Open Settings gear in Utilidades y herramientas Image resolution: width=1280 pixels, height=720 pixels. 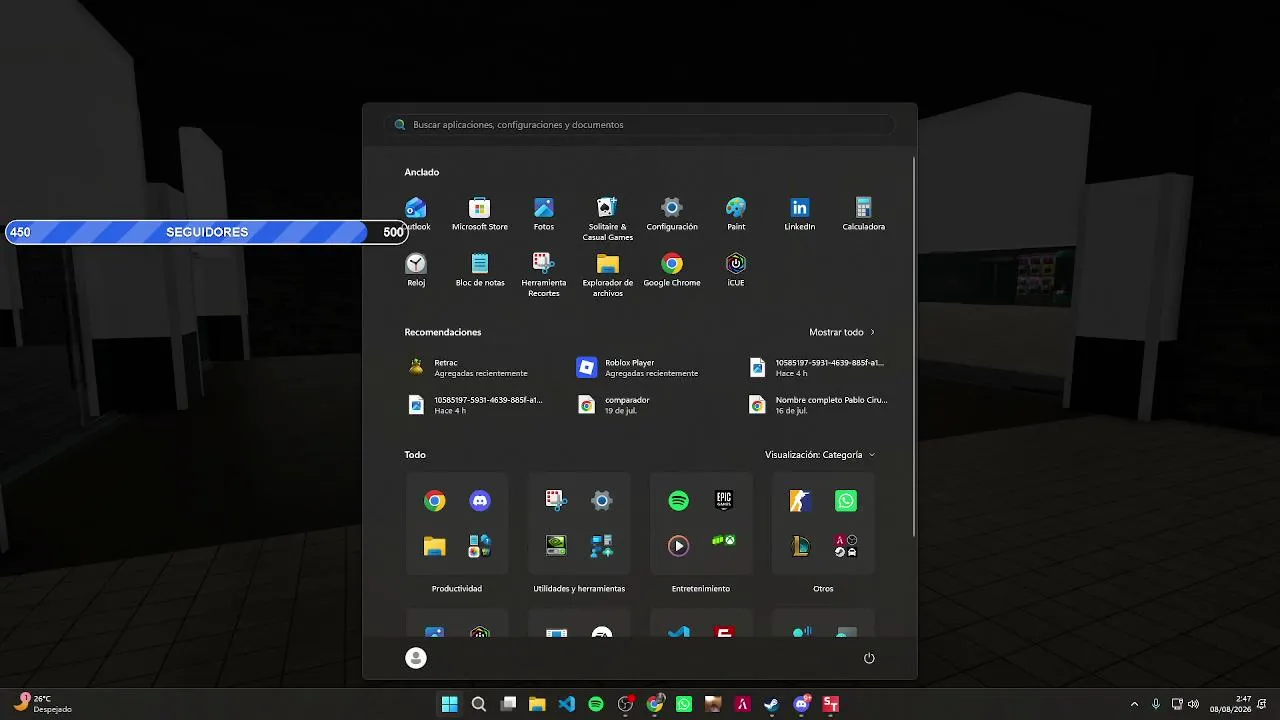[x=602, y=500]
